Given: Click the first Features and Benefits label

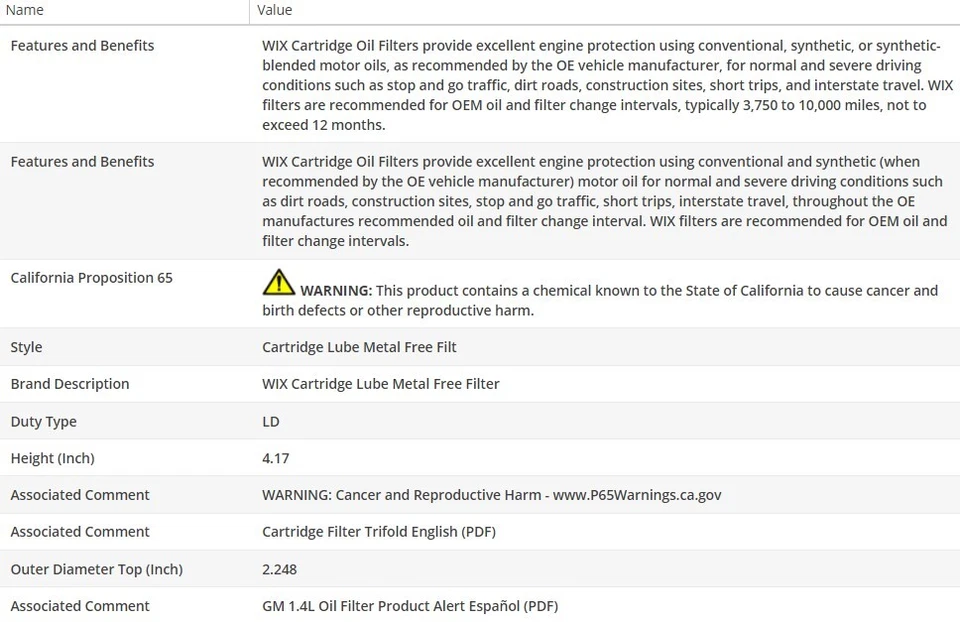Looking at the screenshot, I should tap(82, 45).
